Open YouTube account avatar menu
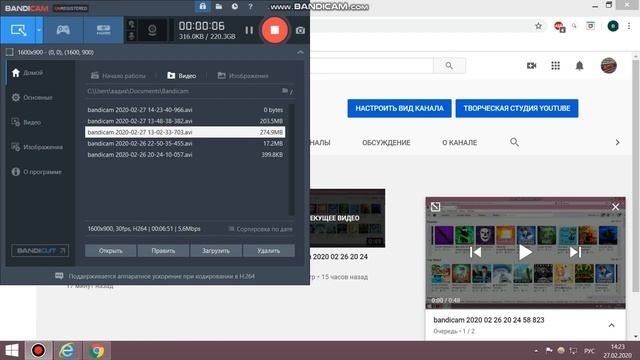 click(608, 66)
